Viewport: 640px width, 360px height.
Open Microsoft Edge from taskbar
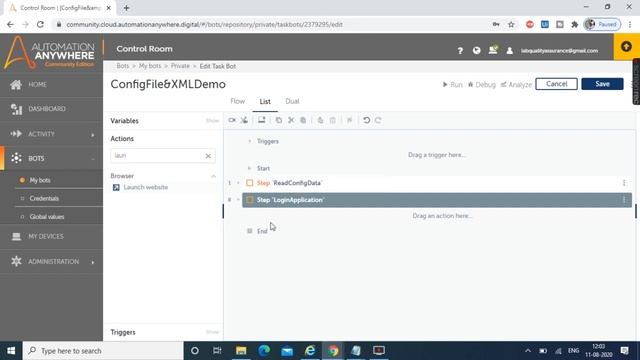pos(264,351)
